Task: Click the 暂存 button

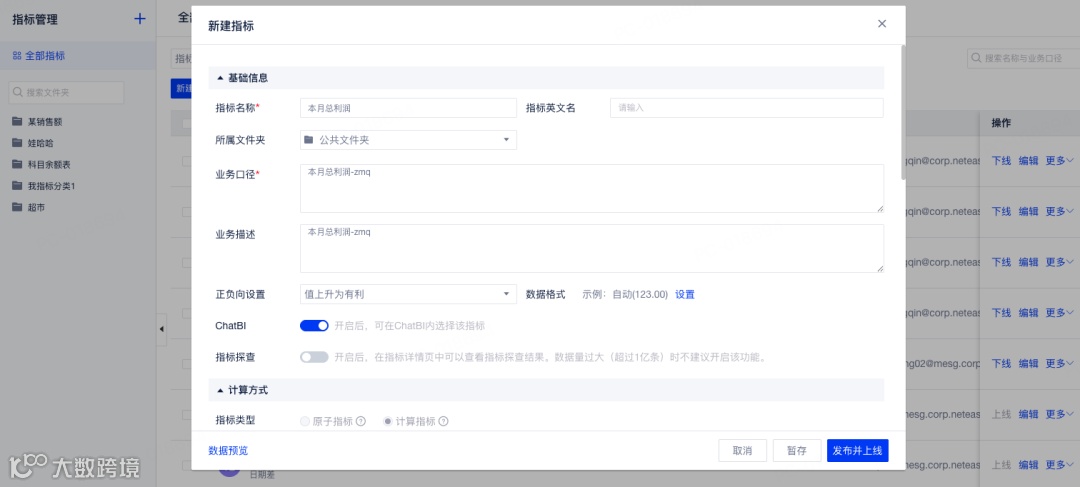Action: [x=797, y=450]
